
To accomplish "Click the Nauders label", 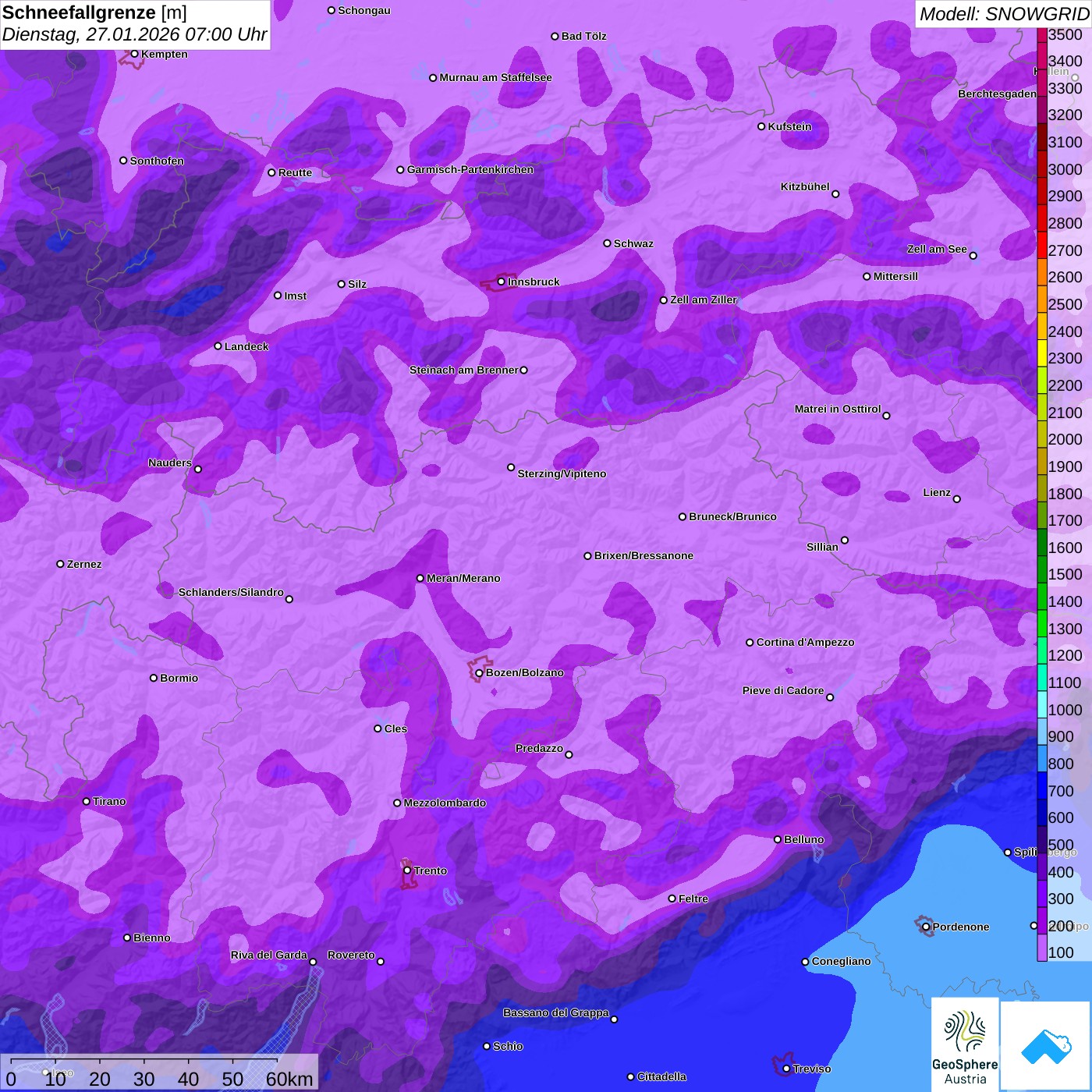I will pyautogui.click(x=170, y=463).
